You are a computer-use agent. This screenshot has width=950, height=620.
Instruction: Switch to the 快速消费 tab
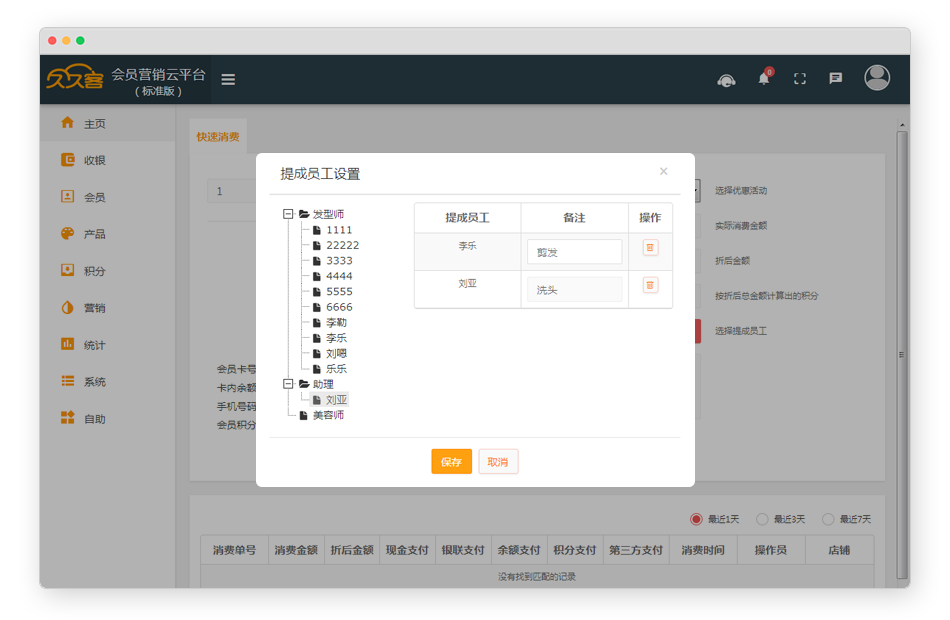217,137
